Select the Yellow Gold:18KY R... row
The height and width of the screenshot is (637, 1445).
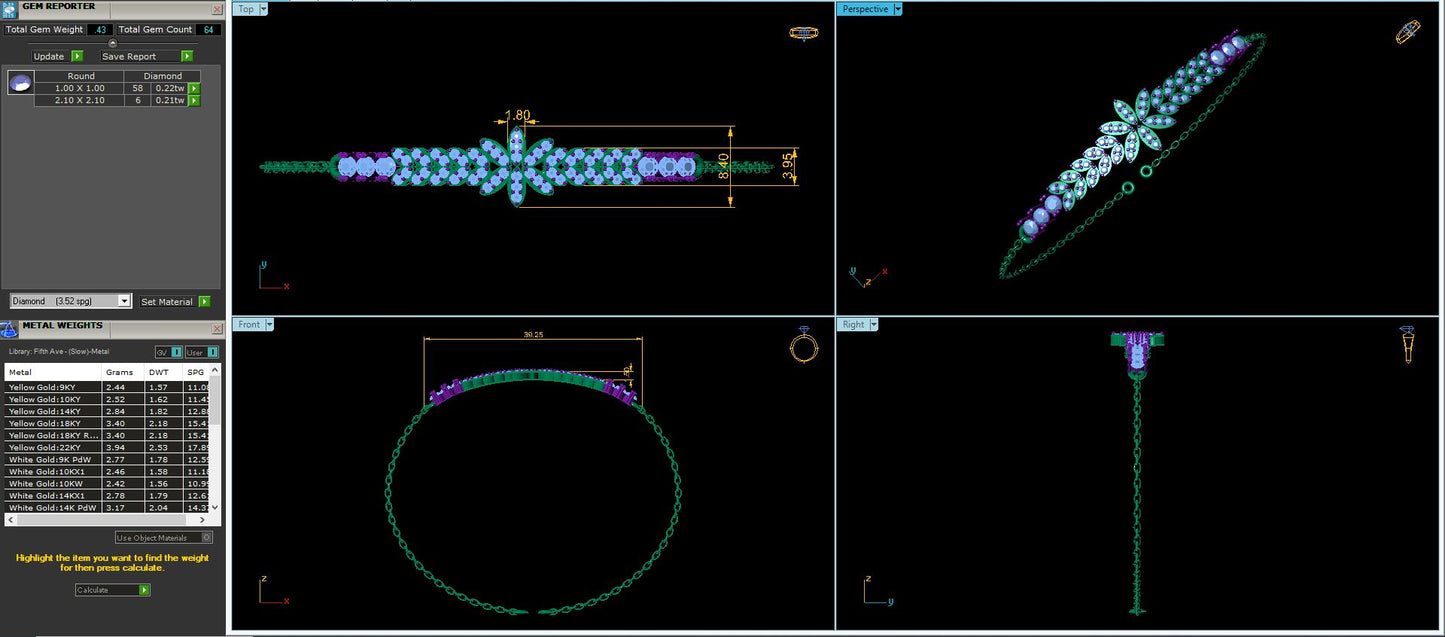[107, 435]
